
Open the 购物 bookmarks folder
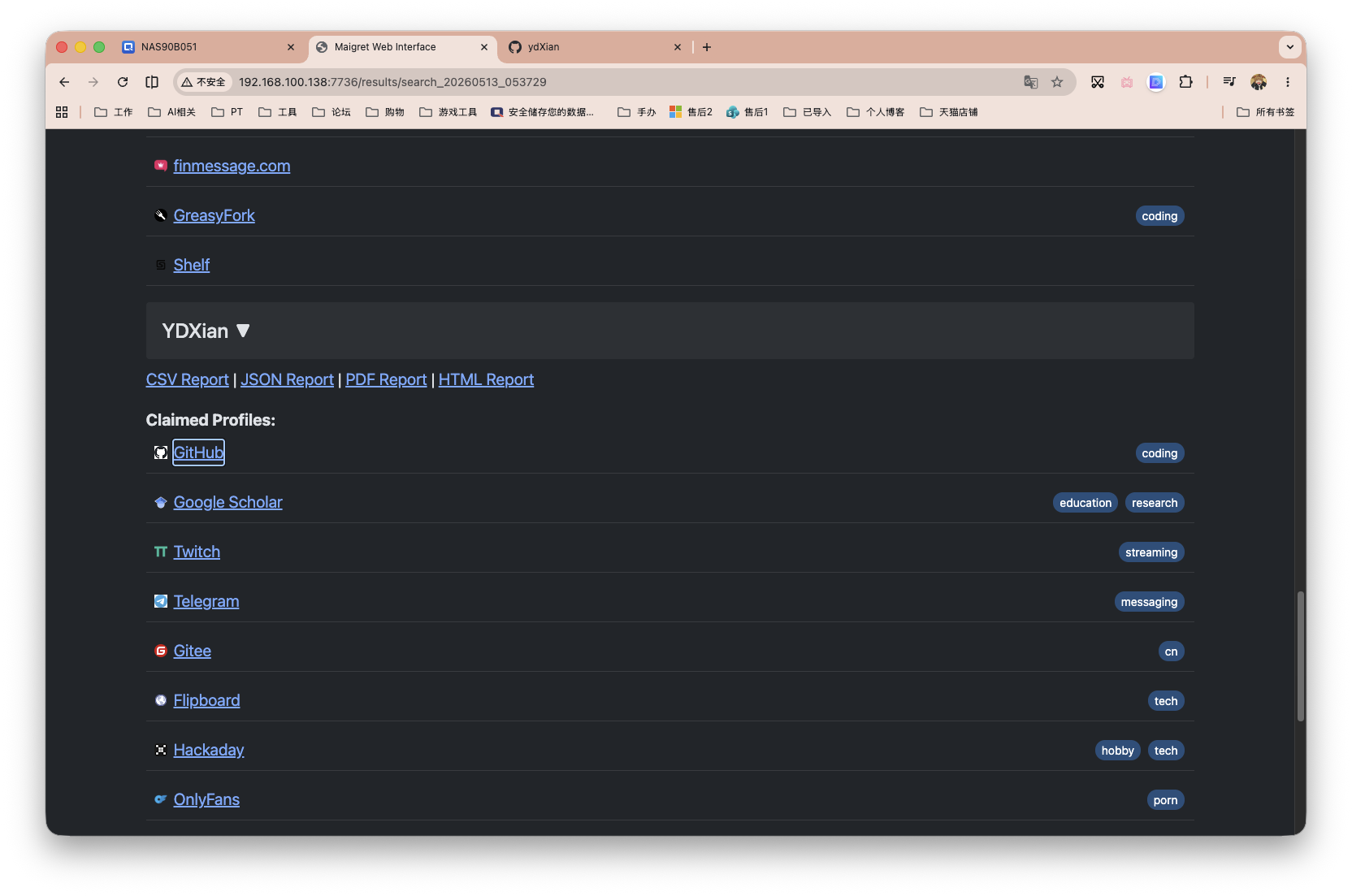(385, 112)
